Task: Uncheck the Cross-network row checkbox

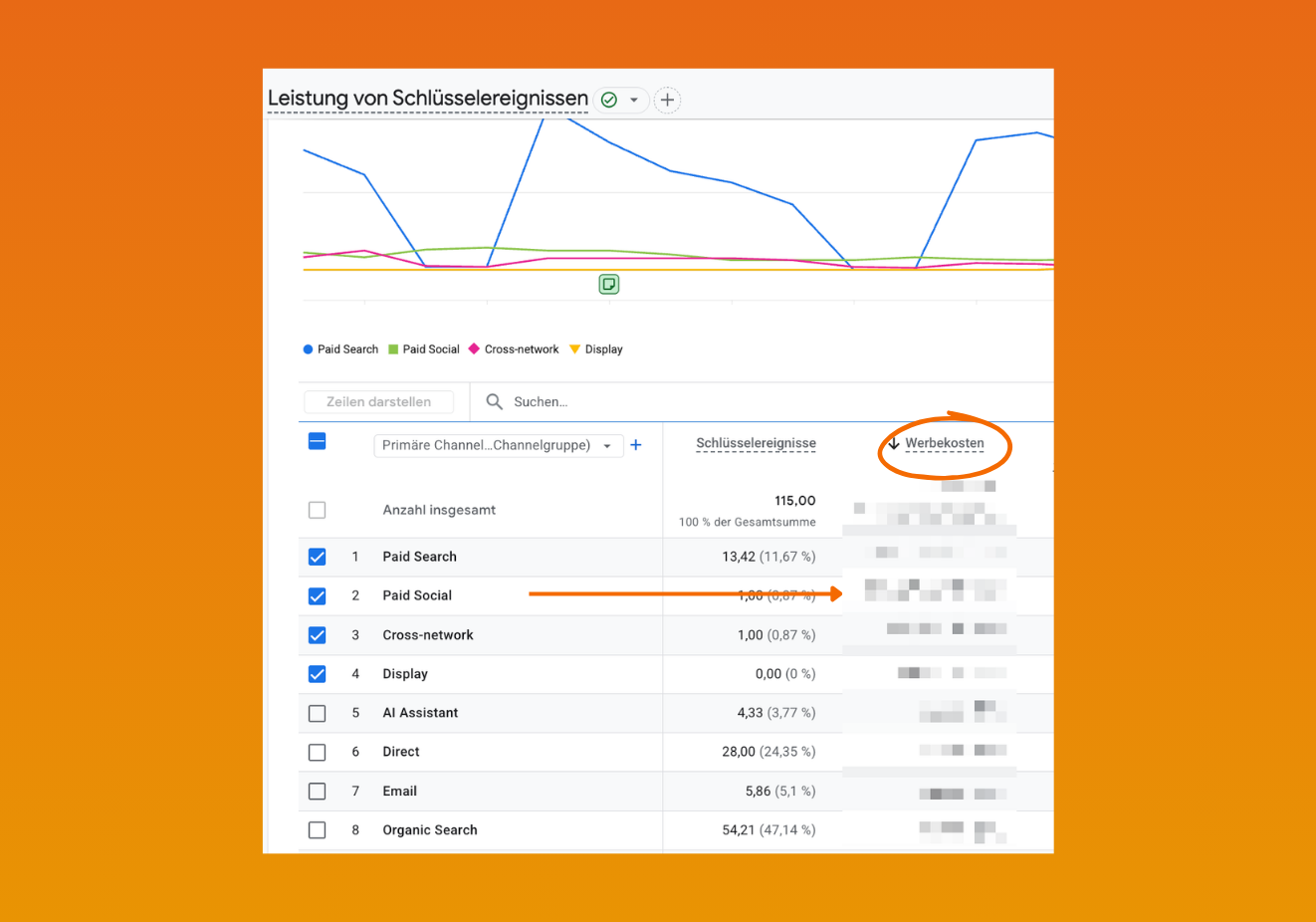Action: pos(318,635)
